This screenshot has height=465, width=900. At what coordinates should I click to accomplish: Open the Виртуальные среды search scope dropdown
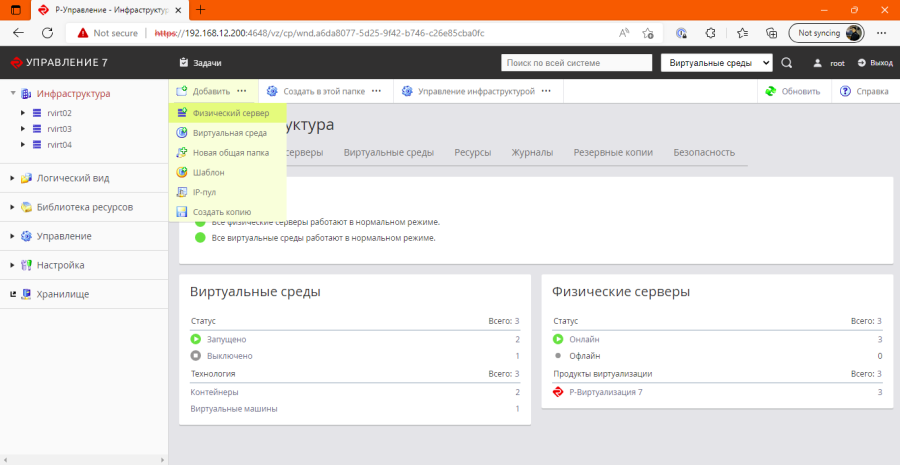coord(717,63)
